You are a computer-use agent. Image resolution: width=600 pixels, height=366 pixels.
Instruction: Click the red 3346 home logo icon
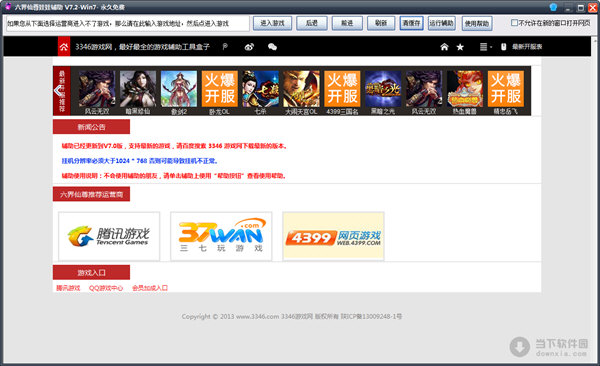coord(64,47)
